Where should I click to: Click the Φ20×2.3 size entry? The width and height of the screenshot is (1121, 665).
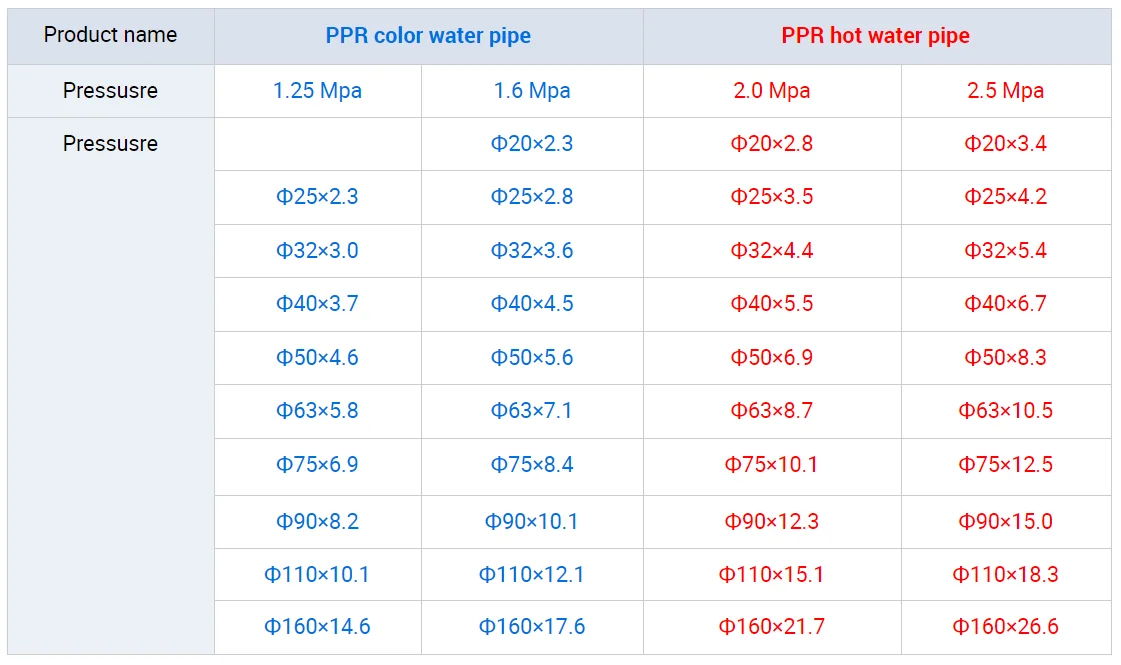(532, 144)
